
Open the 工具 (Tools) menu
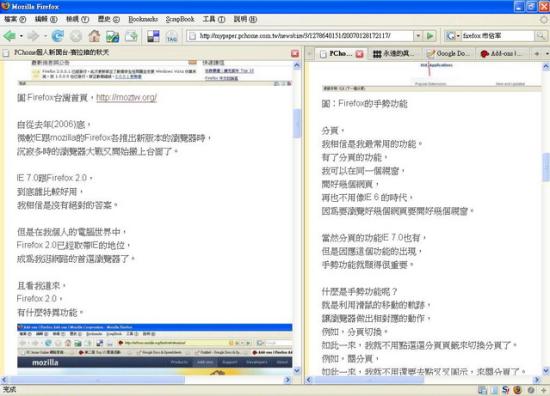tap(214, 19)
